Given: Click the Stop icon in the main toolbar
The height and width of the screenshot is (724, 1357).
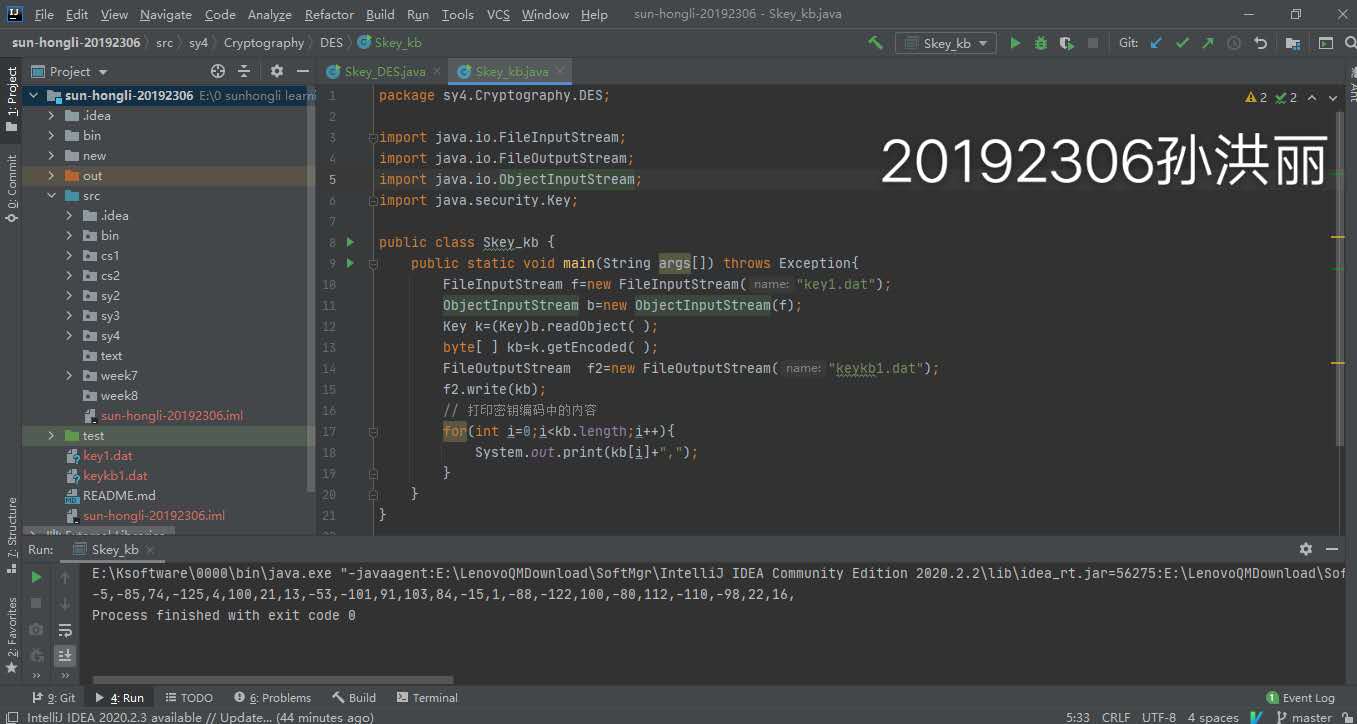Looking at the screenshot, I should [x=1093, y=43].
